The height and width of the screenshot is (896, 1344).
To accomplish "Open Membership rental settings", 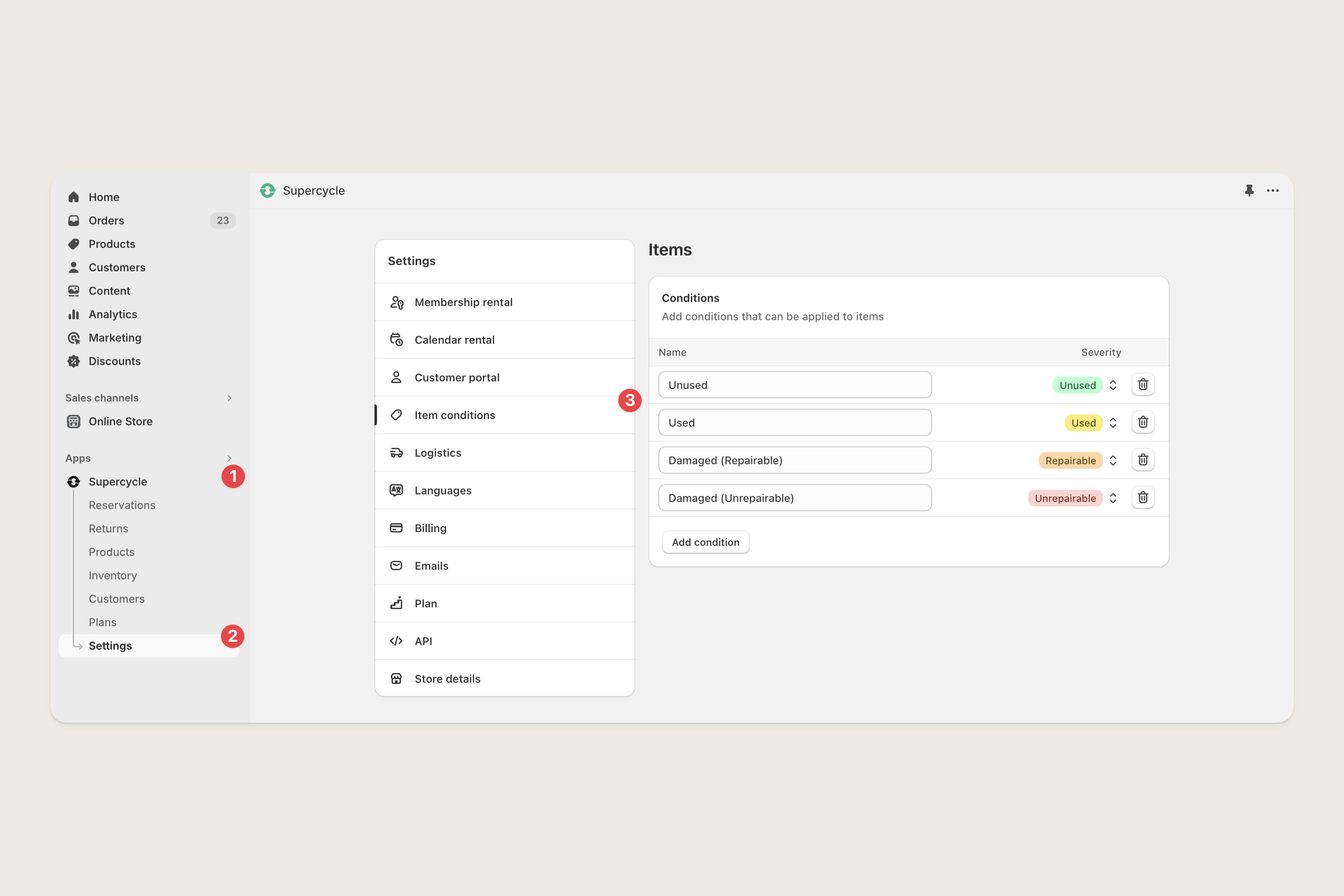I will (x=504, y=302).
